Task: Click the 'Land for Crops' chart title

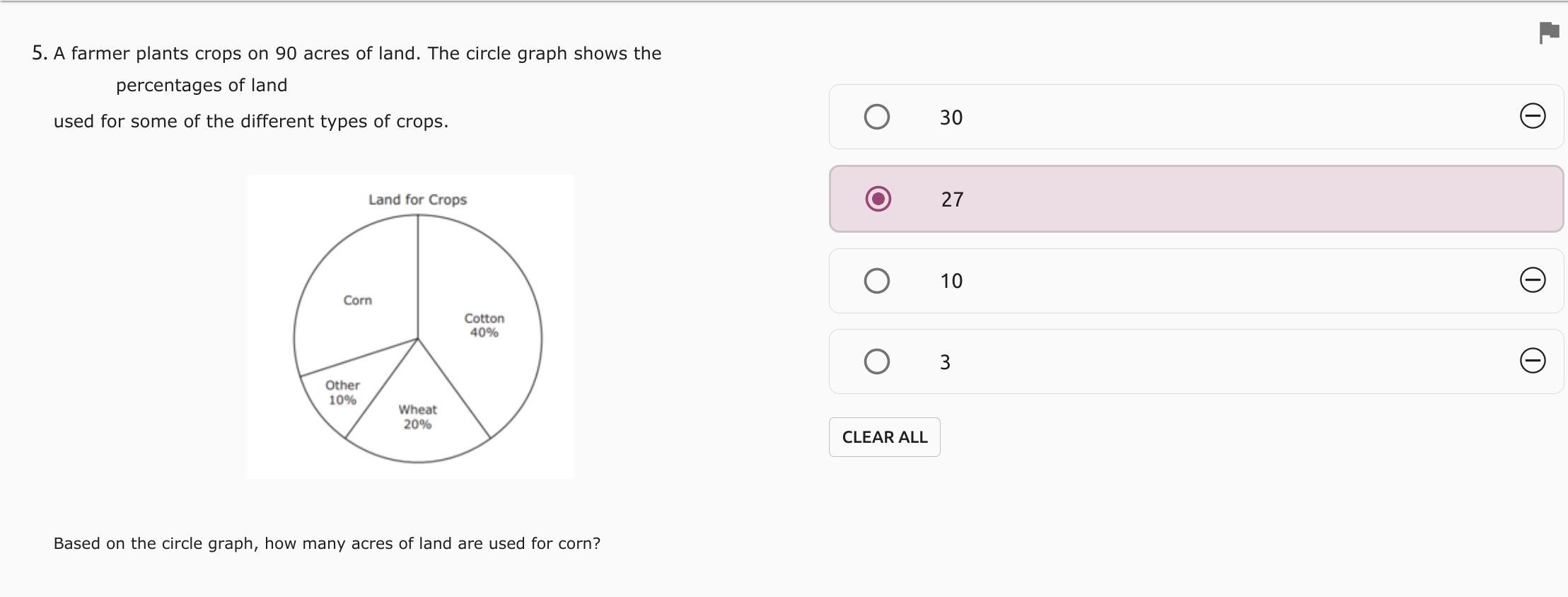Action: 417,199
